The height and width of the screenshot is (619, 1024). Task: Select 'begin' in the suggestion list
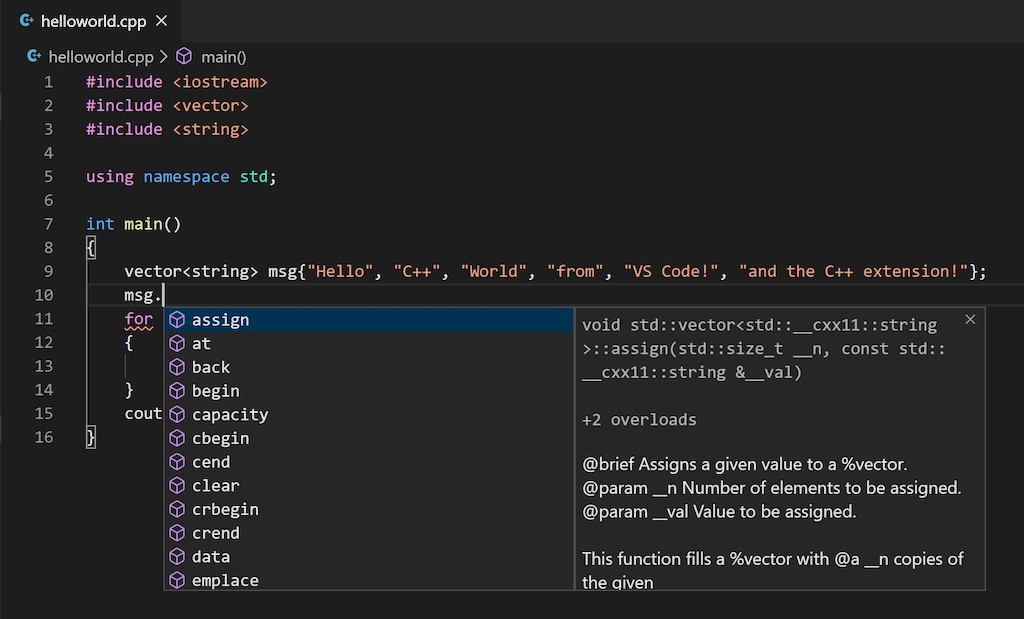215,391
